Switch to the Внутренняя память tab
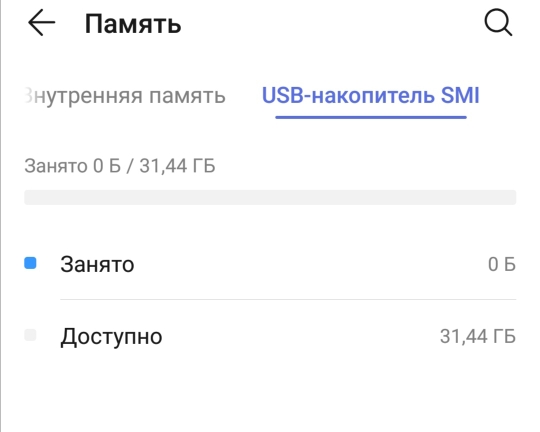Image resolution: width=540 pixels, height=432 pixels. 125,95
